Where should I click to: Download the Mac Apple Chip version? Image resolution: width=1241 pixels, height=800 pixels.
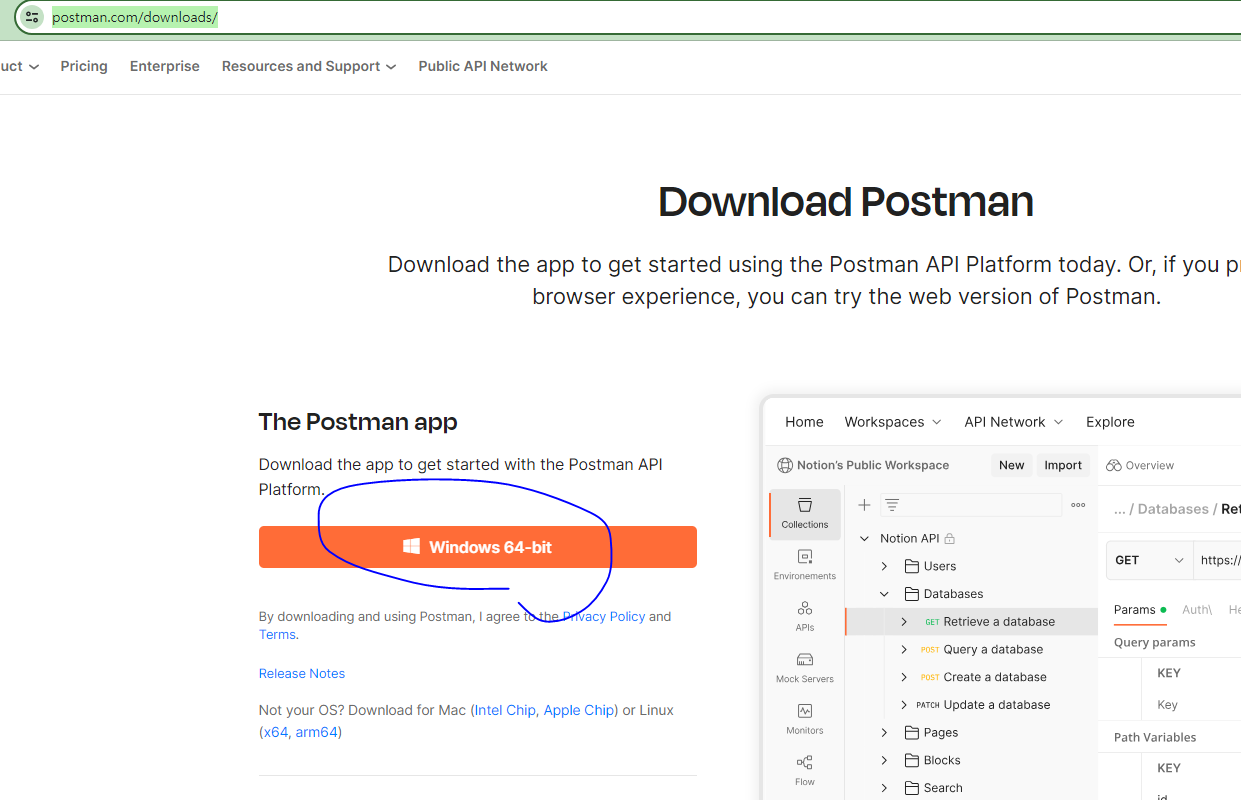point(579,710)
